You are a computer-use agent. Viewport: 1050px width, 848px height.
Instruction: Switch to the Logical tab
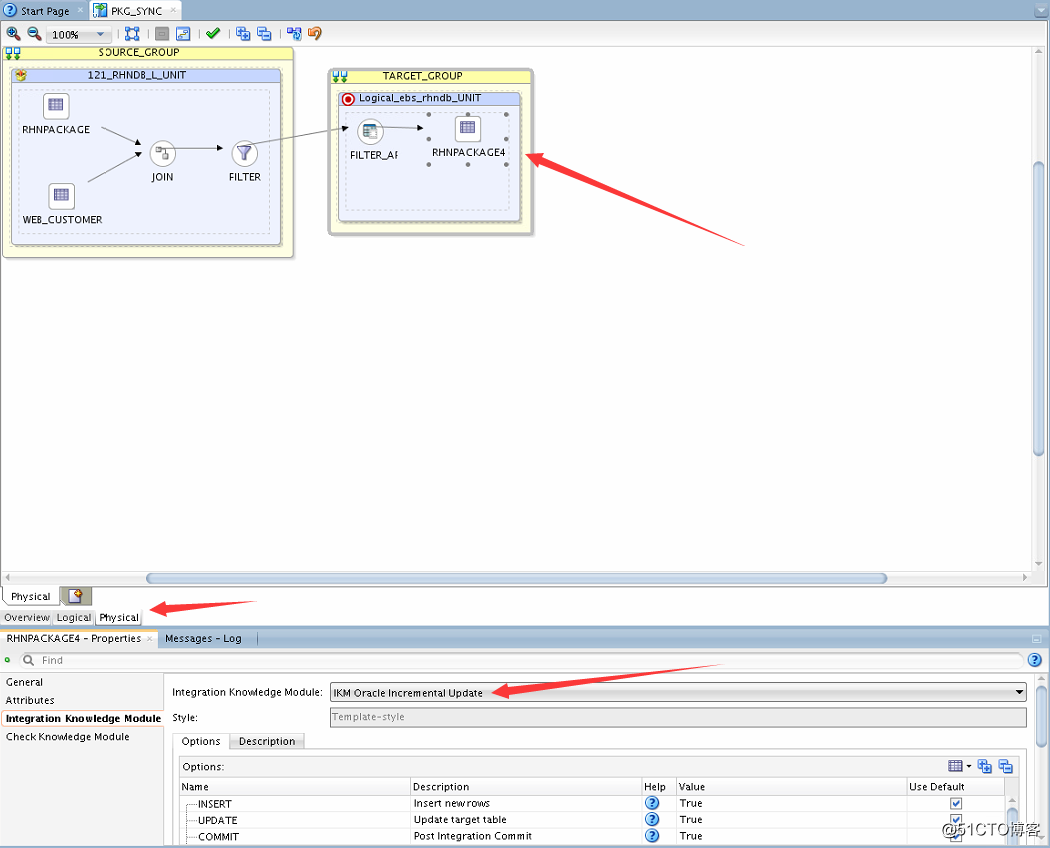(74, 617)
